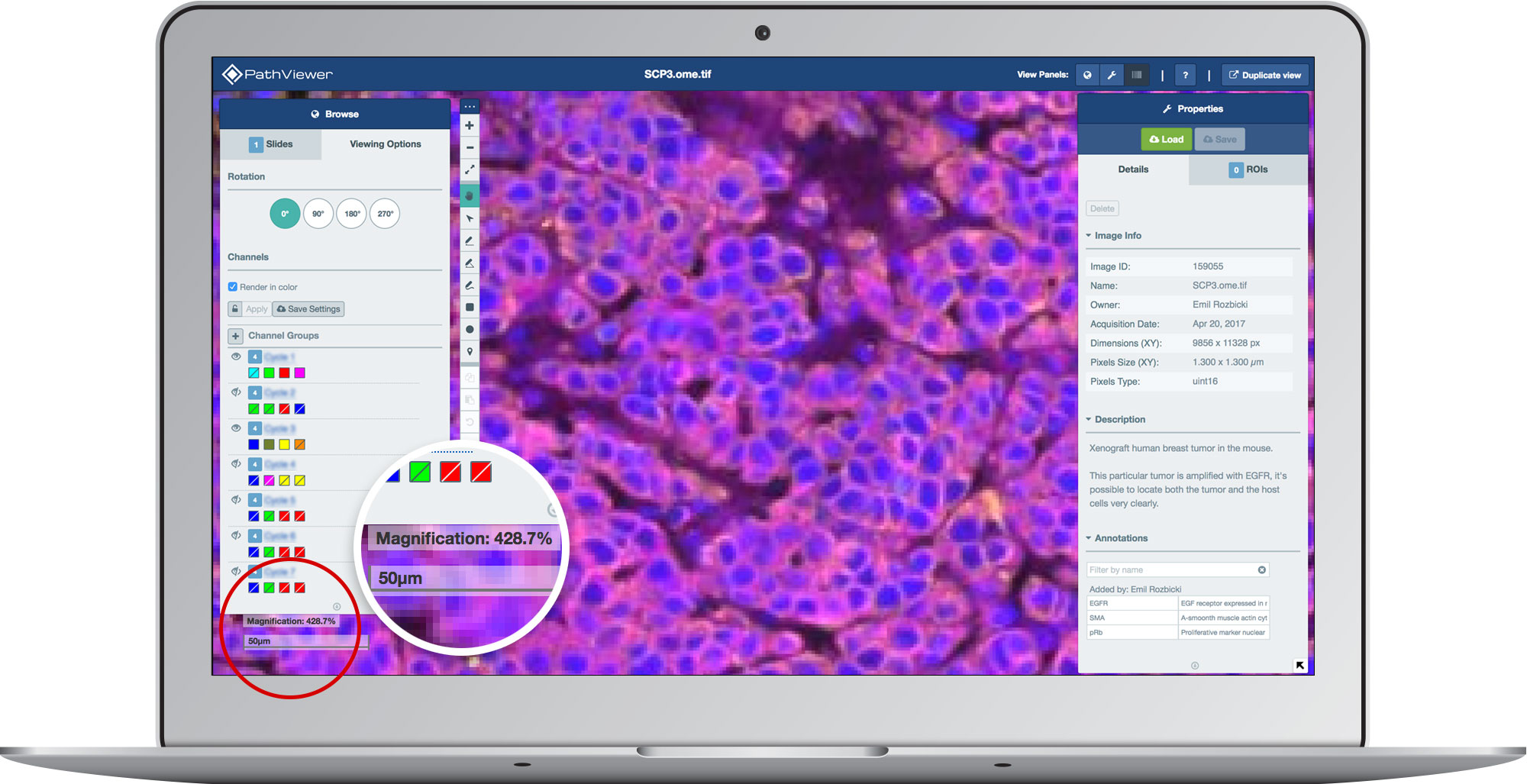
Task: Open the Details tab
Action: point(1133,169)
